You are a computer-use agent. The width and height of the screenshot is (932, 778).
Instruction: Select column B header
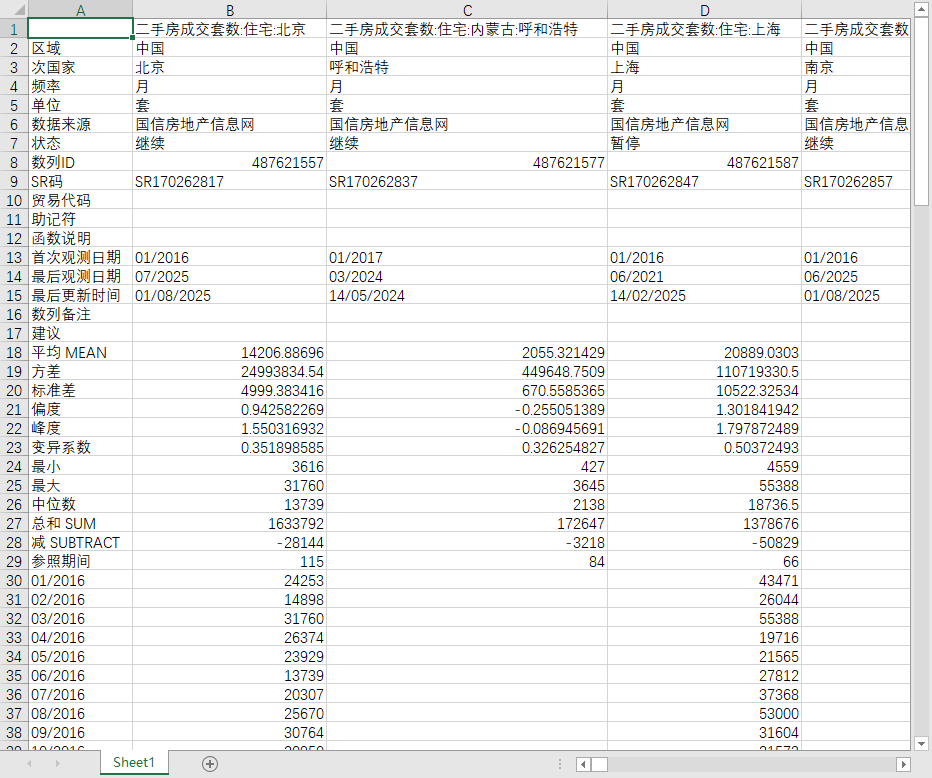point(229,10)
